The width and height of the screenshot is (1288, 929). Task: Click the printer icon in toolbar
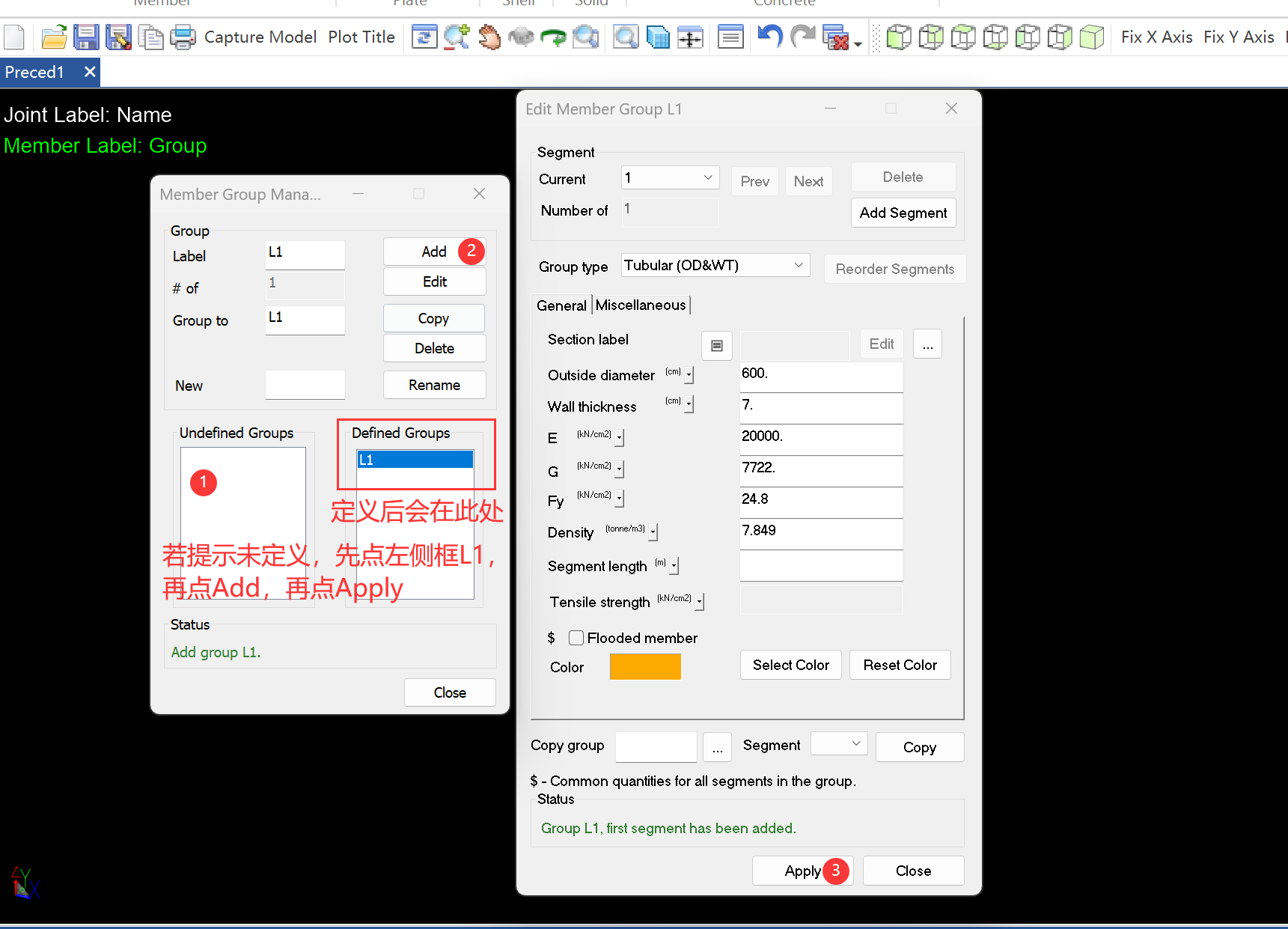[183, 37]
